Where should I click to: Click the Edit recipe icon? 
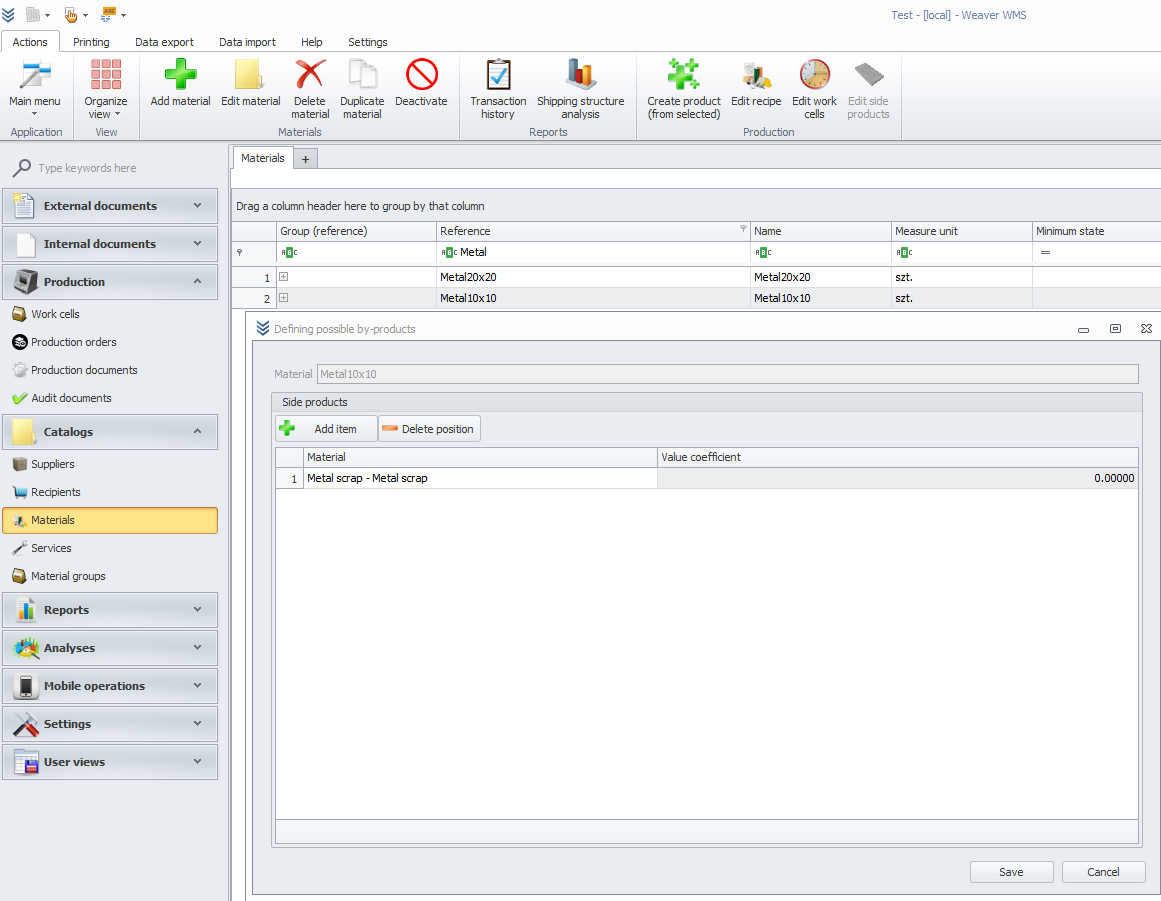(756, 75)
